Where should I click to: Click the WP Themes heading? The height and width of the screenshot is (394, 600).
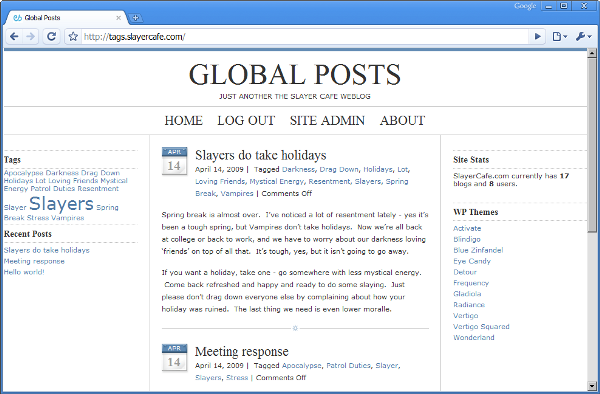click(476, 212)
